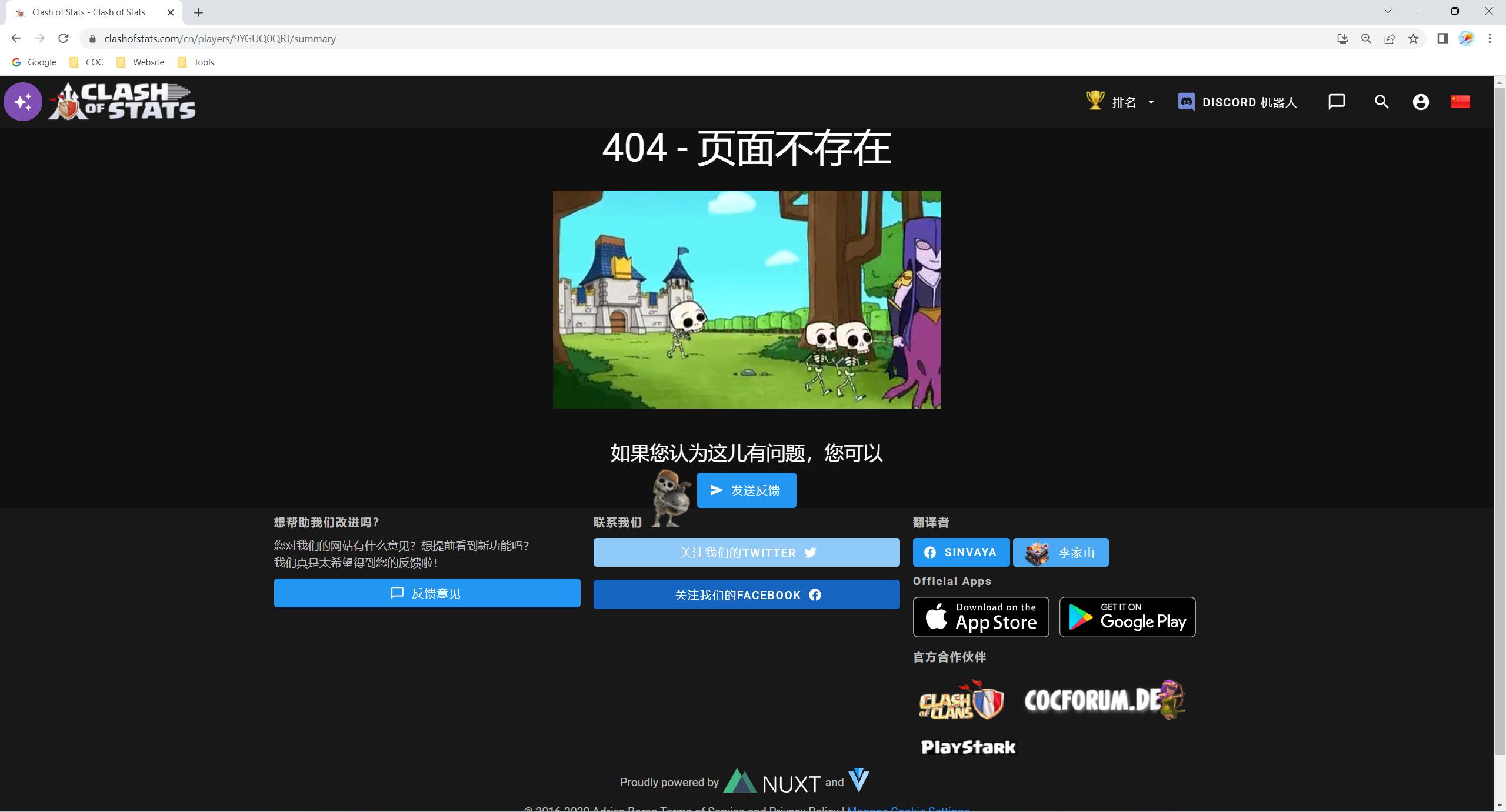The image size is (1506, 812).
Task: Open the Discord 机器人 link
Action: pyautogui.click(x=1237, y=102)
